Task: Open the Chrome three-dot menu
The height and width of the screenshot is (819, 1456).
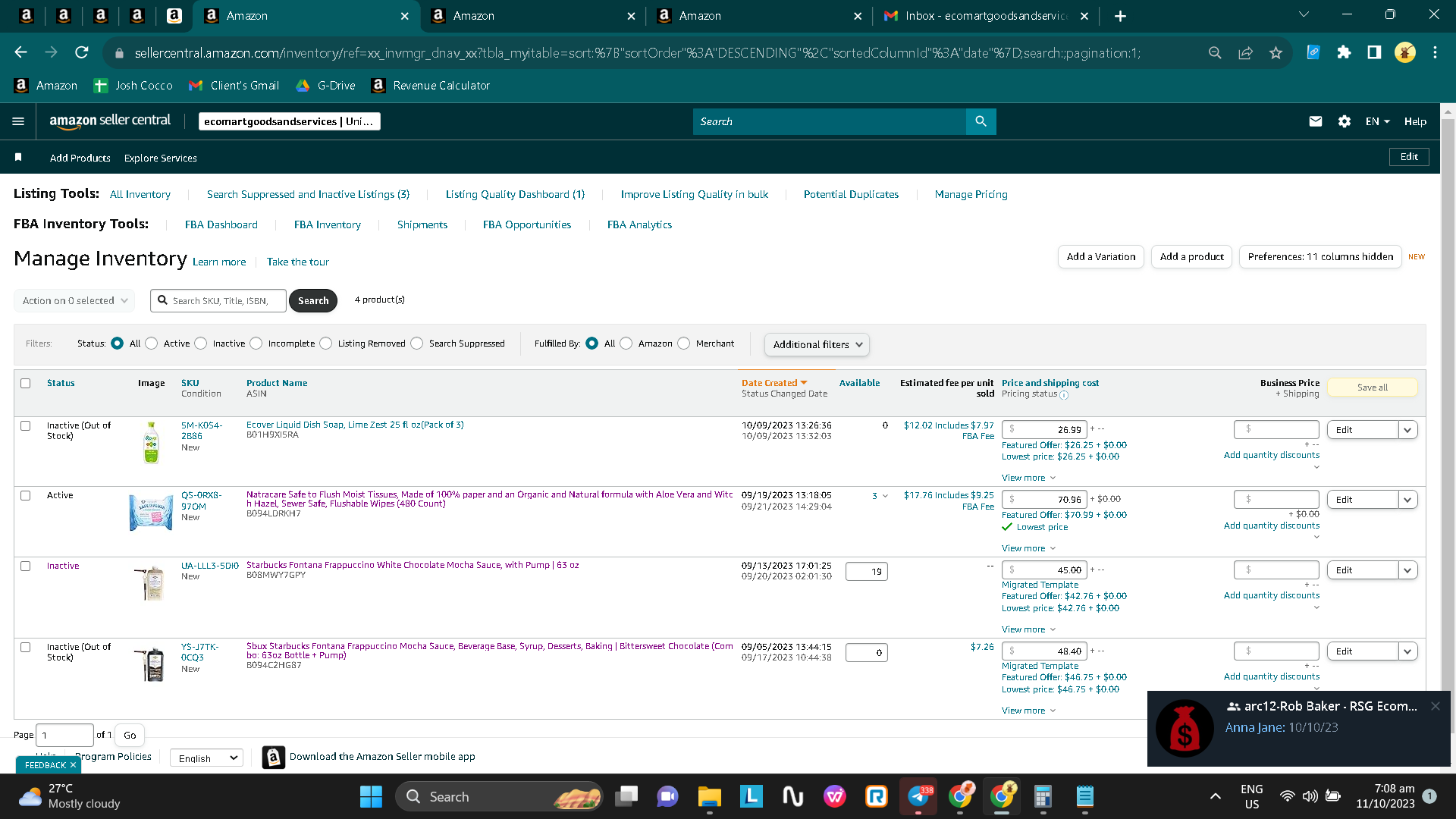Action: tap(1435, 52)
